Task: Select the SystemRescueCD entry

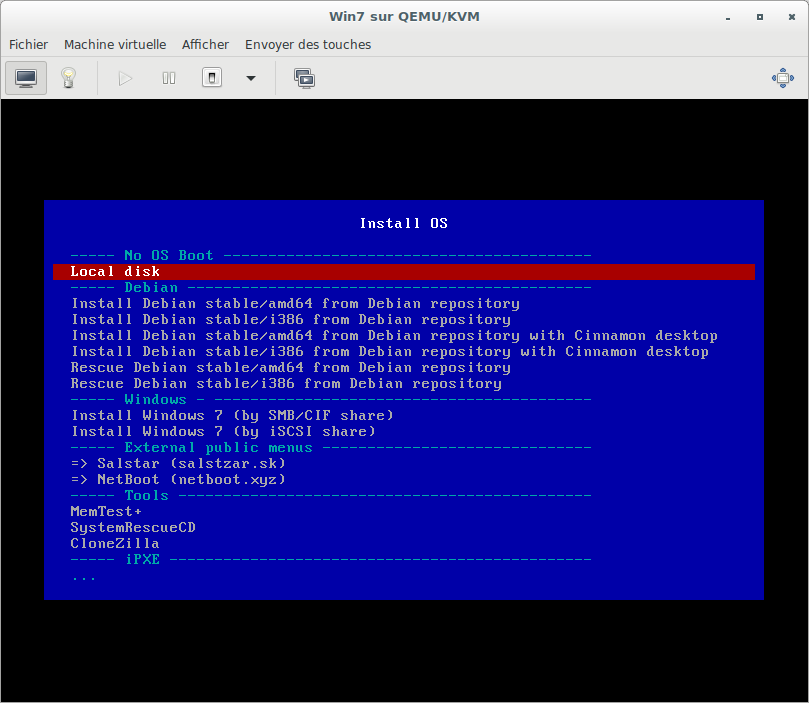Action: tap(133, 528)
